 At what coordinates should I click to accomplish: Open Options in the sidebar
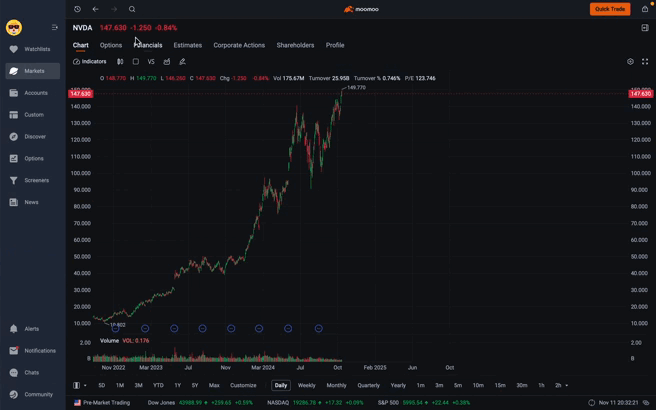point(33,159)
